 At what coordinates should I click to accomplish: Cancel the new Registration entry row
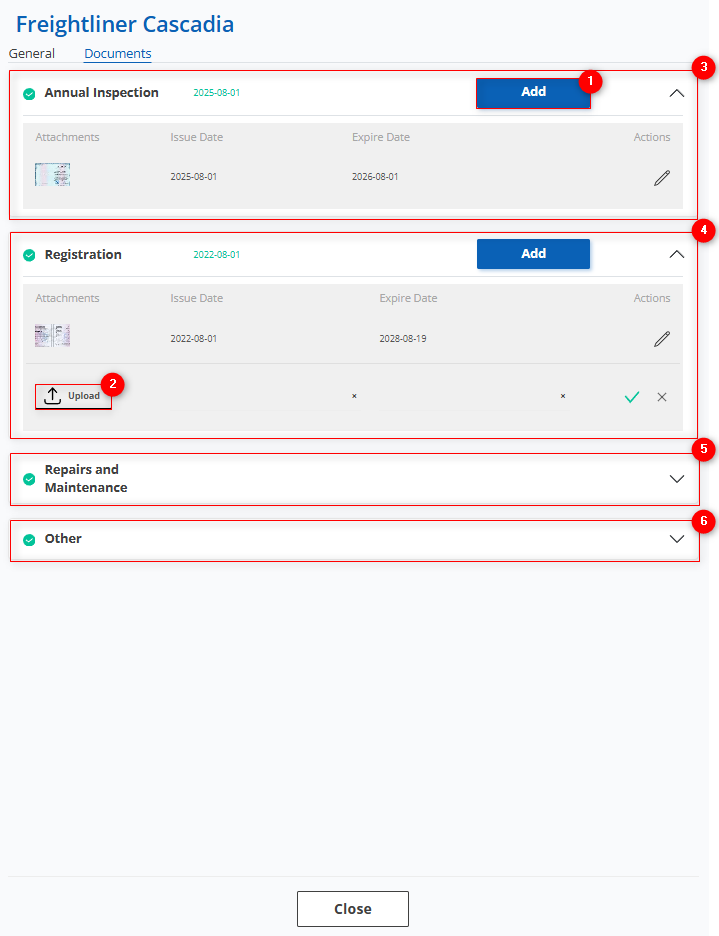662,397
